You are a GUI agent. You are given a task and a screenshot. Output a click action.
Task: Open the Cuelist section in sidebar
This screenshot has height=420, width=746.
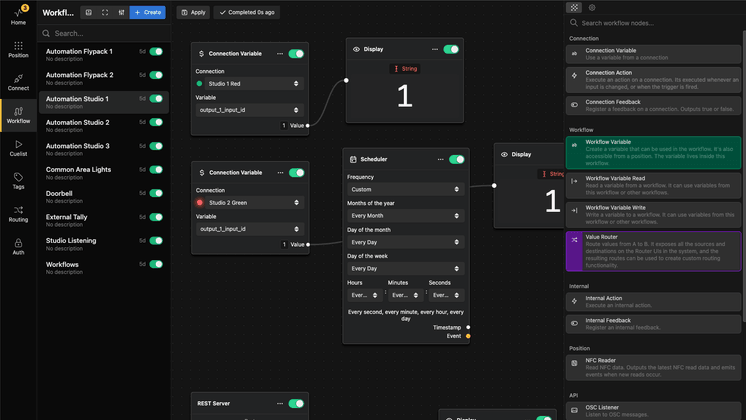coord(18,148)
